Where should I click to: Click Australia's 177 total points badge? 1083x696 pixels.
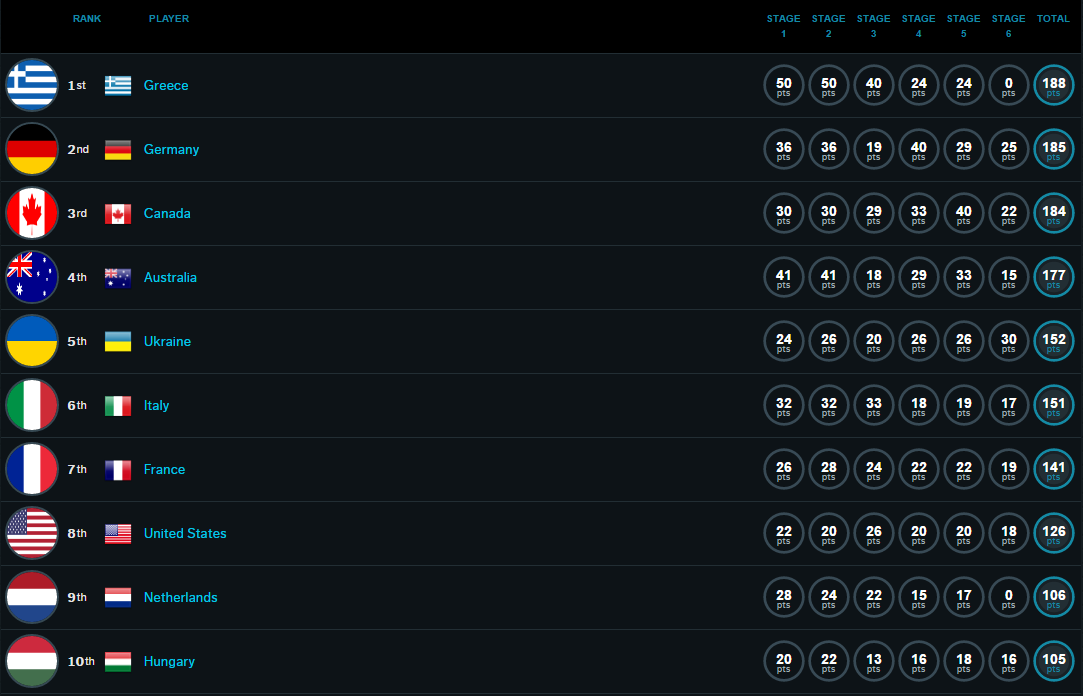tap(1053, 278)
